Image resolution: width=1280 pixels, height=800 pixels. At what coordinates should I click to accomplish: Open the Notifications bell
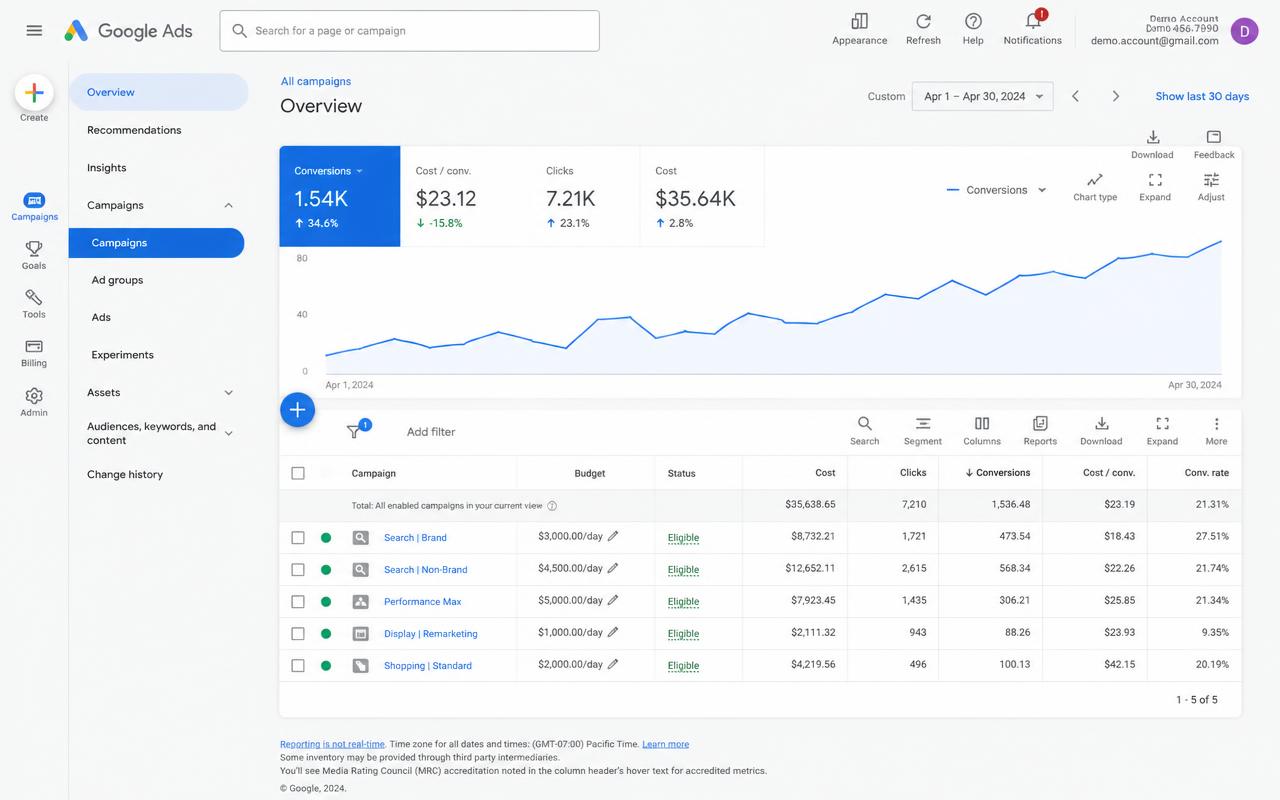point(1033,21)
